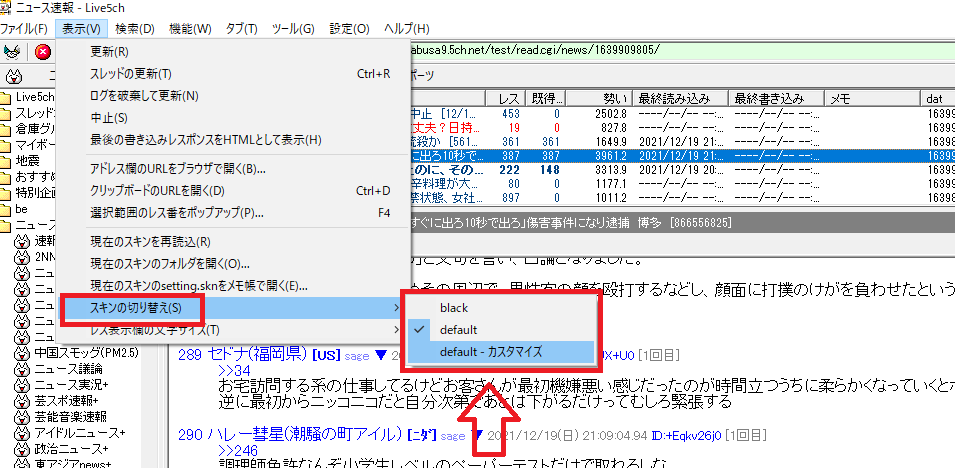
Task: Choose クリップボードのURLを開く(D)
Action: point(233,191)
